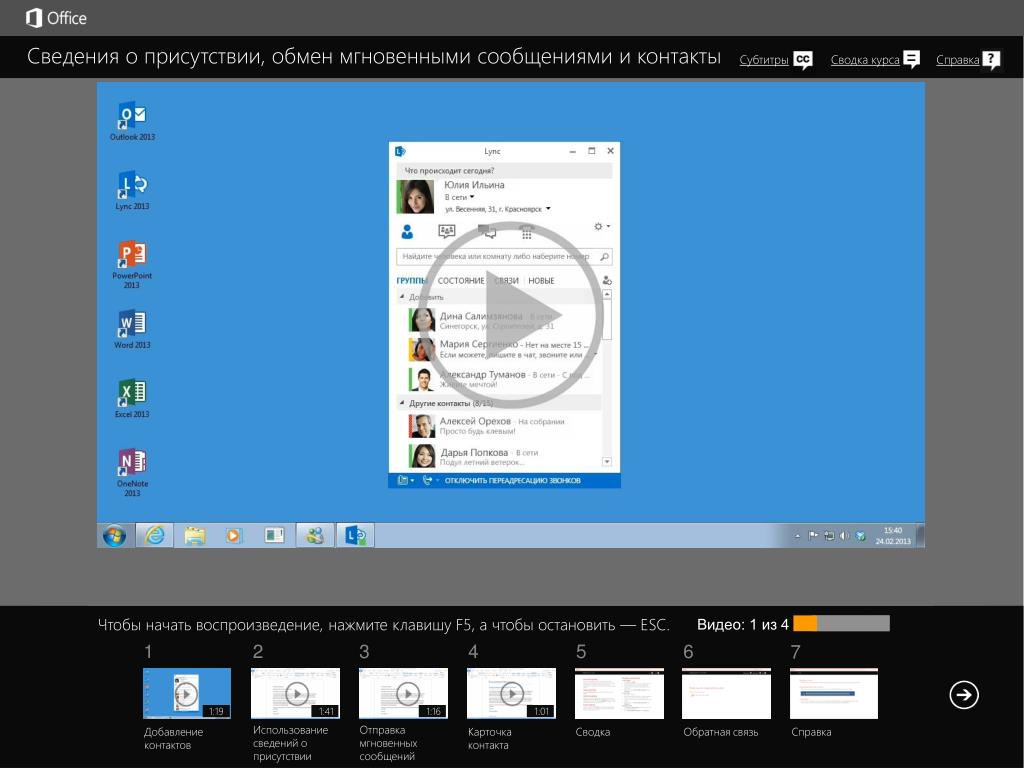This screenshot has width=1024, height=768.
Task: Collapse the Другие контакты group
Action: point(402,403)
